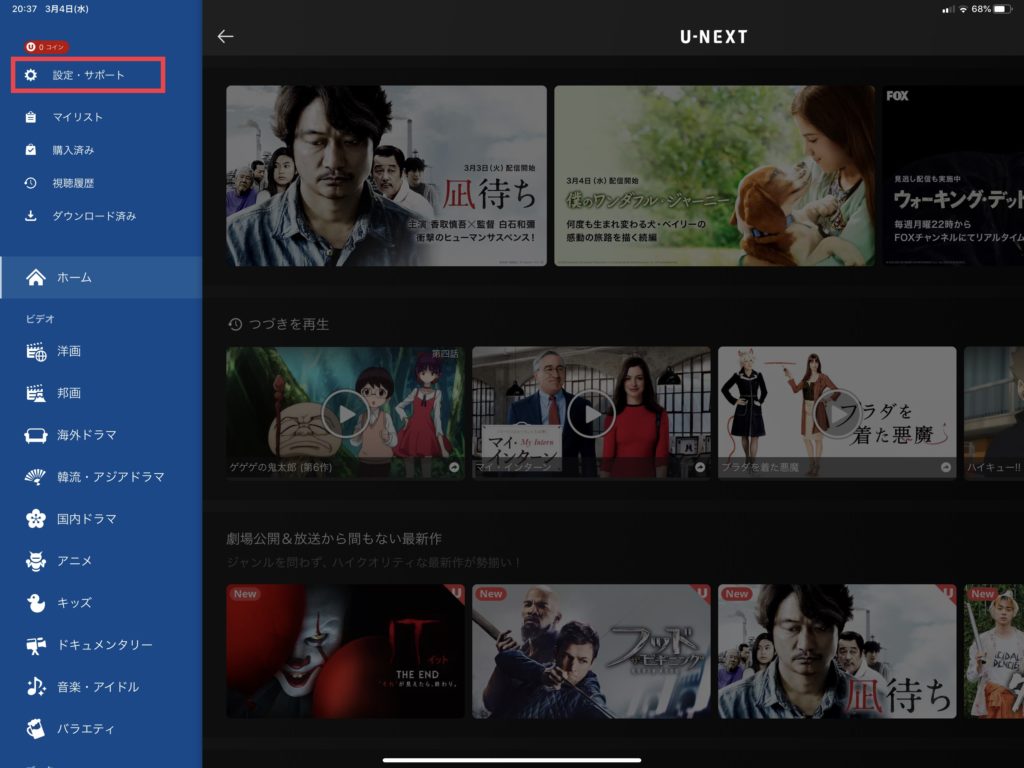Play マイ・インターン continue-watching video

591,414
